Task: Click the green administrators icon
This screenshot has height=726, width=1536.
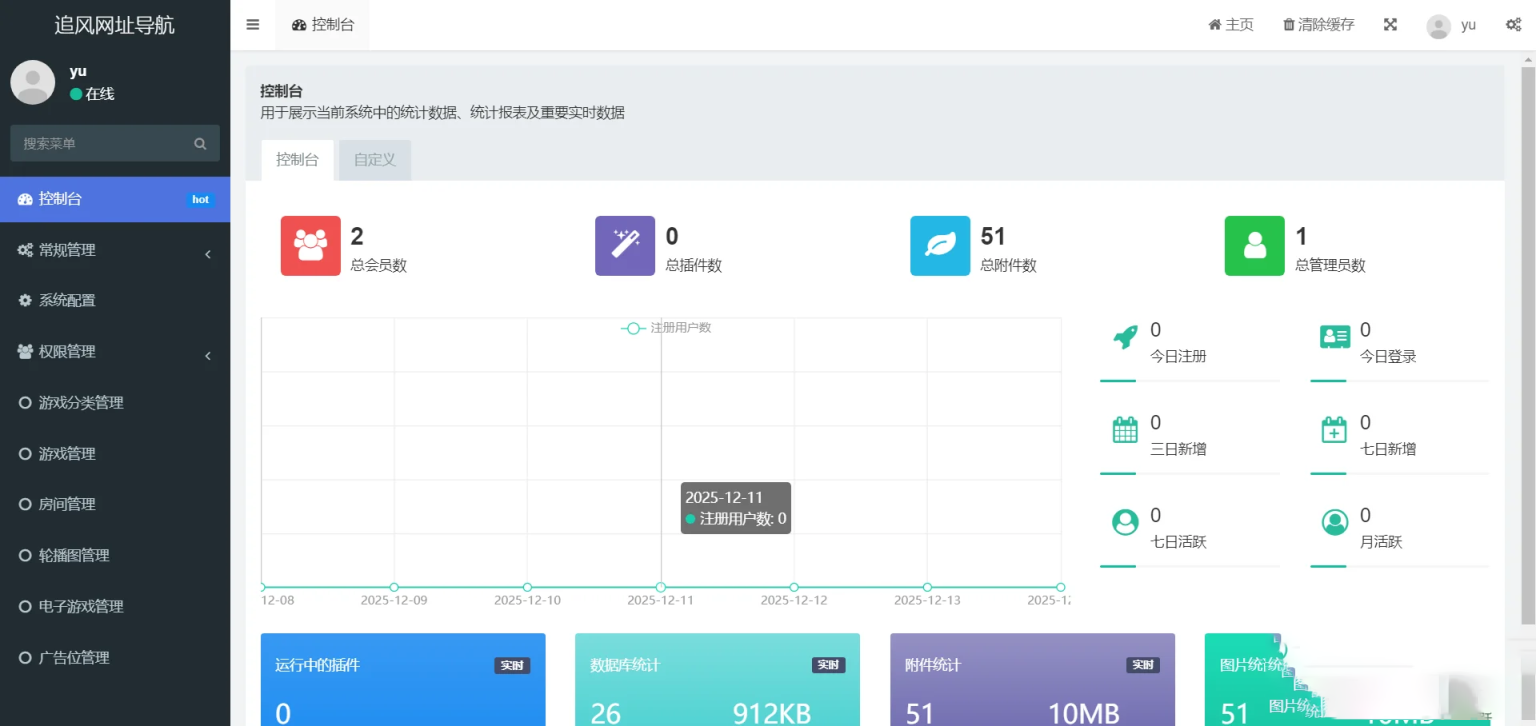Action: click(1254, 246)
